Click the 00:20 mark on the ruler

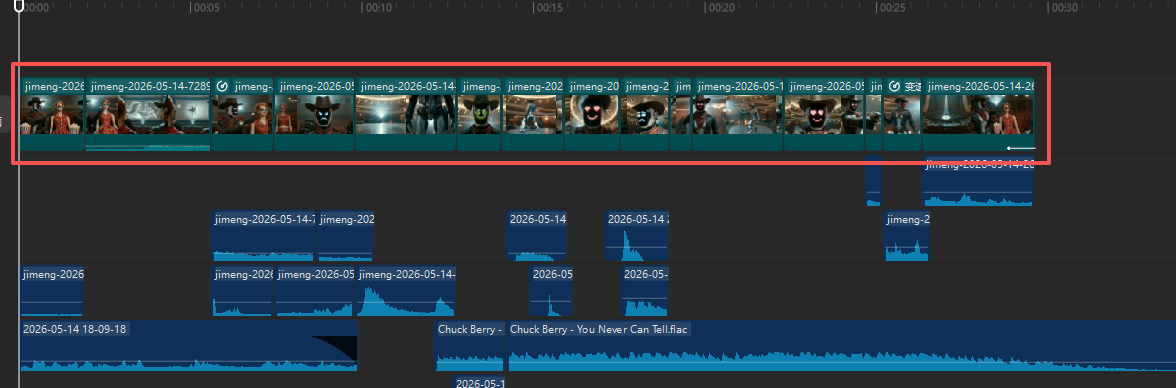pyautogui.click(x=721, y=8)
